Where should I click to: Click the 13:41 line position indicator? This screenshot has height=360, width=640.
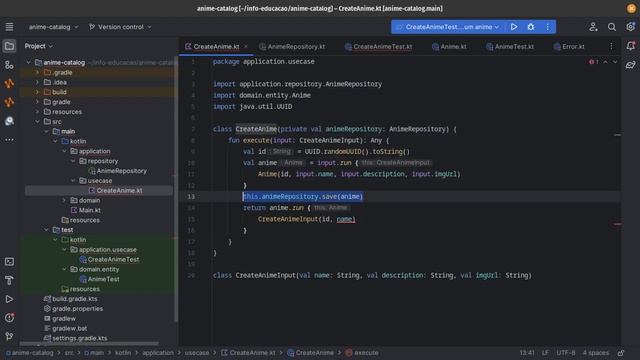[527, 353]
